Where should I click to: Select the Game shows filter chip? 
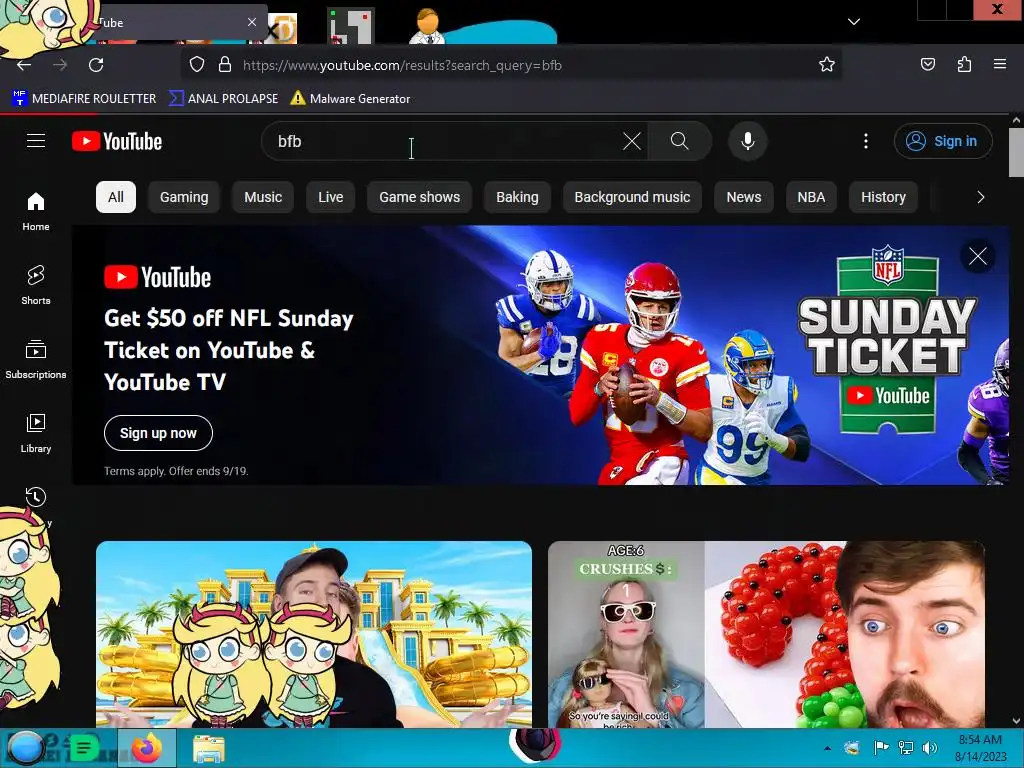(419, 197)
